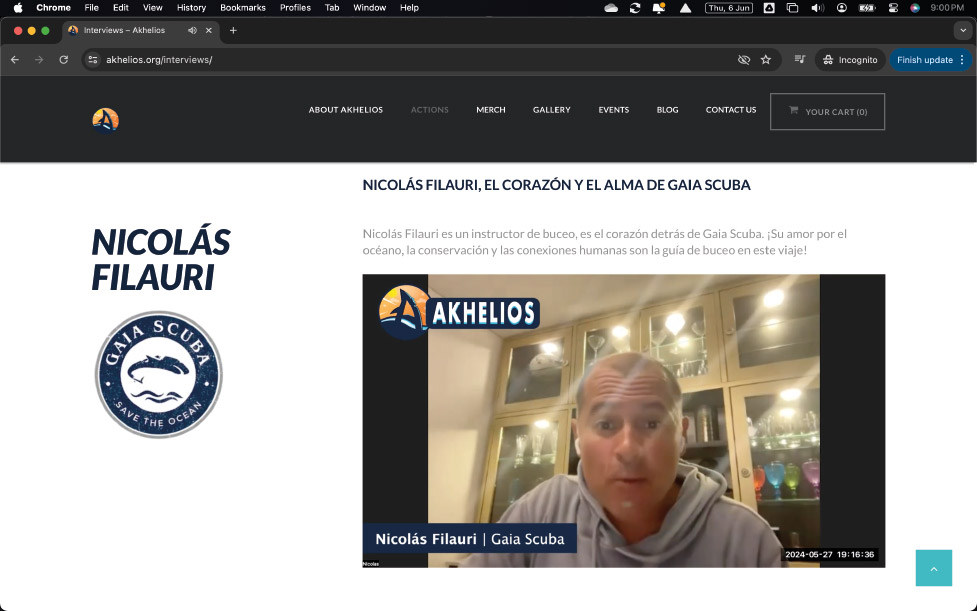Click the large NICOLÁS FILAURI sidebar name
977x611 pixels.
click(x=161, y=259)
